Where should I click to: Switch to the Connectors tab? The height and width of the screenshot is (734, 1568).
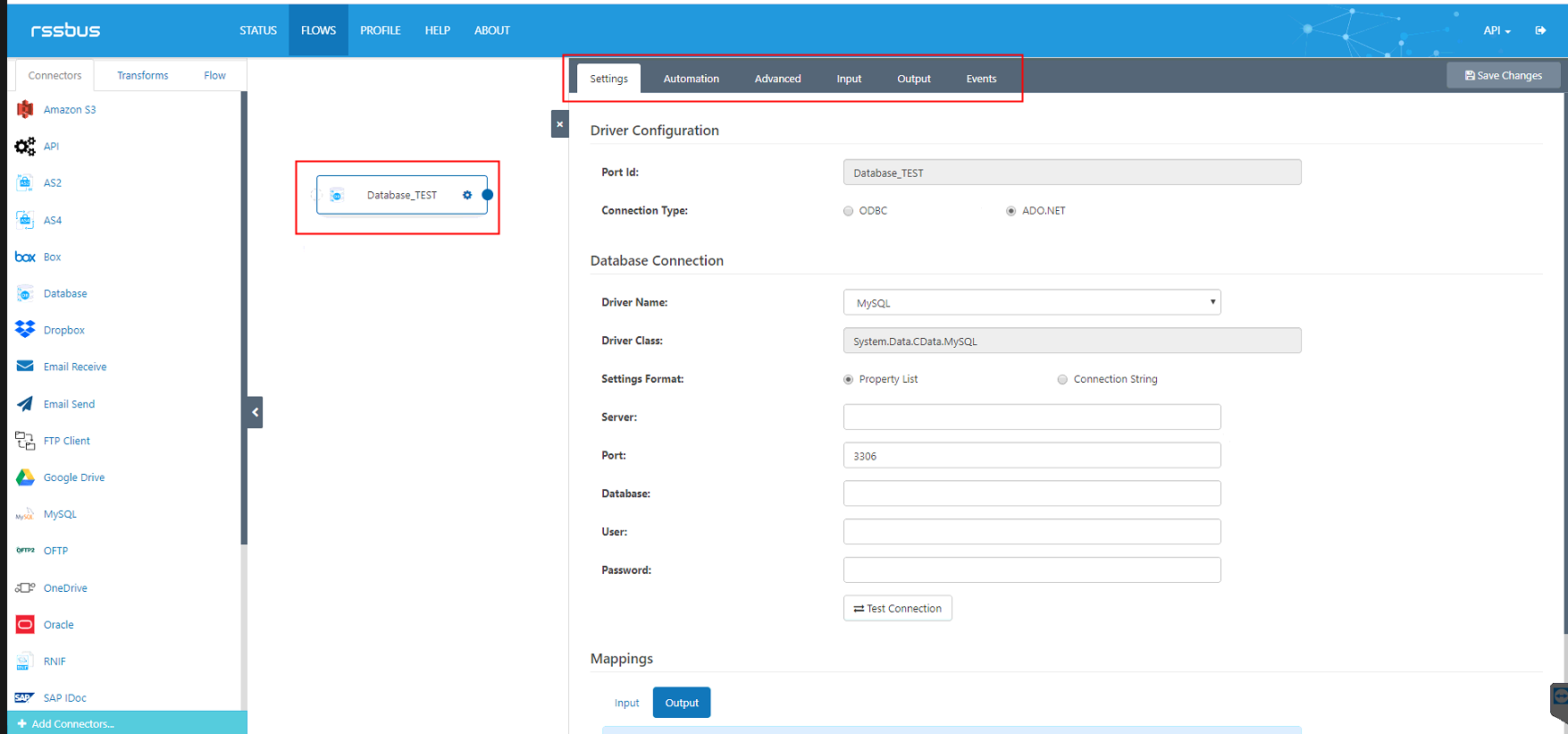point(55,75)
